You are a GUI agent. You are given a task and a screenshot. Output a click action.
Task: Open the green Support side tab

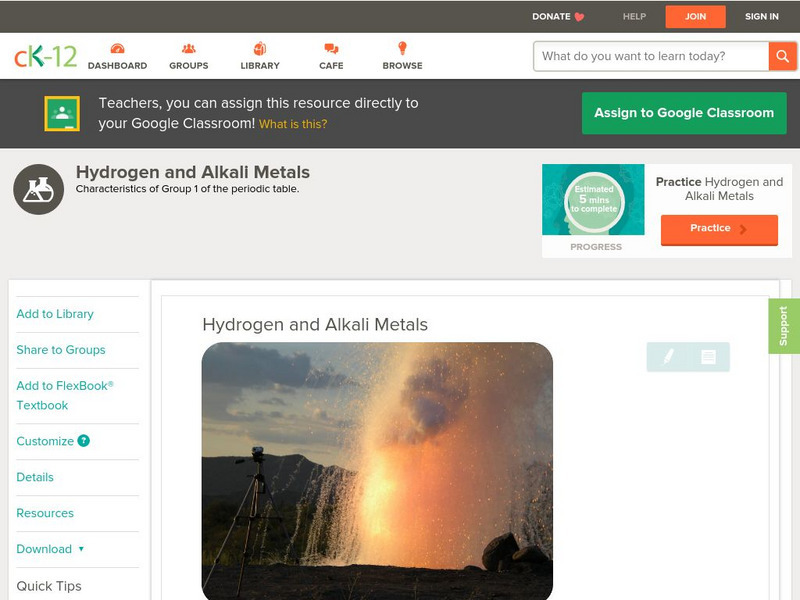[783, 326]
